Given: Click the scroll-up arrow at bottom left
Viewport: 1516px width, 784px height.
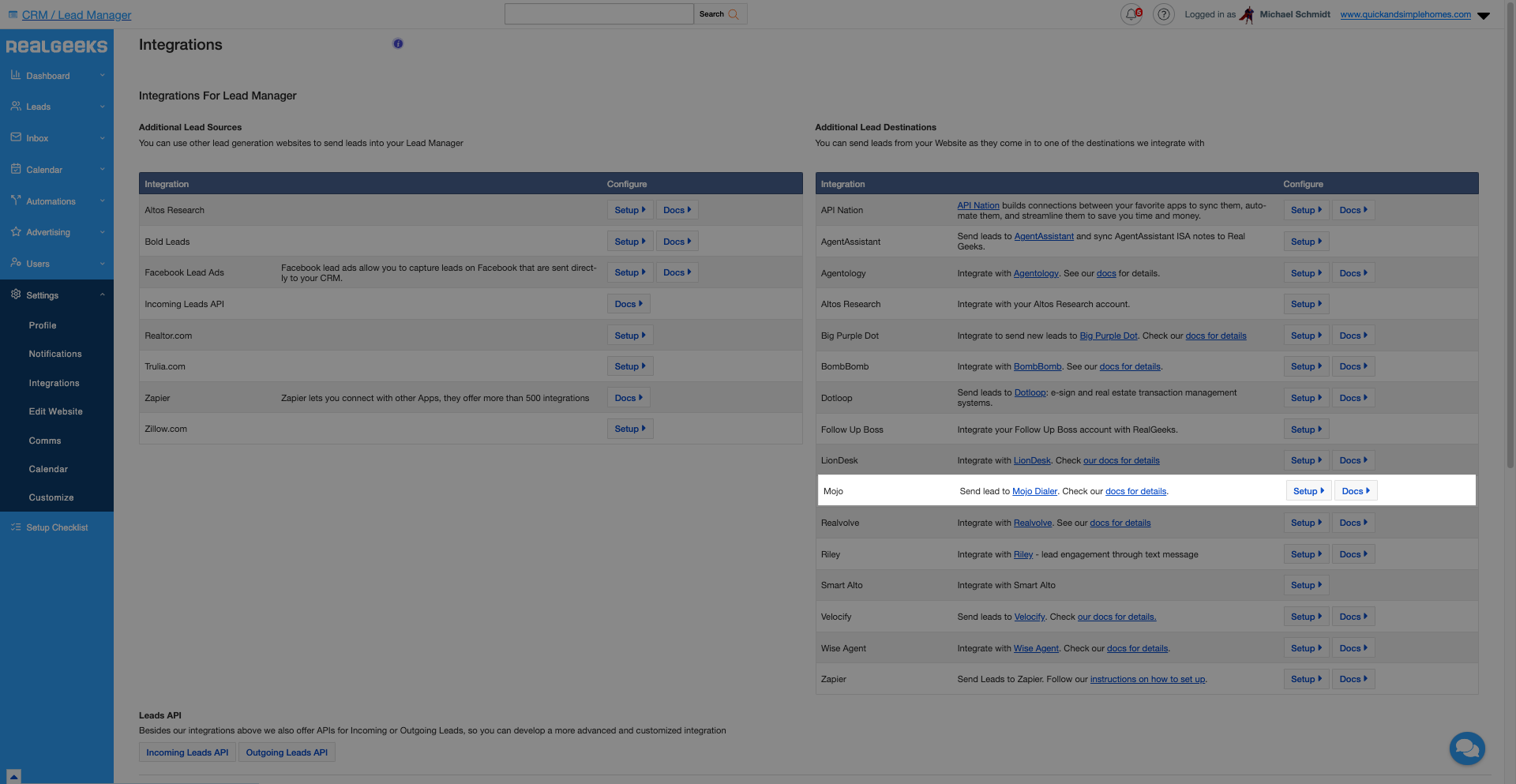Looking at the screenshot, I should [13, 777].
